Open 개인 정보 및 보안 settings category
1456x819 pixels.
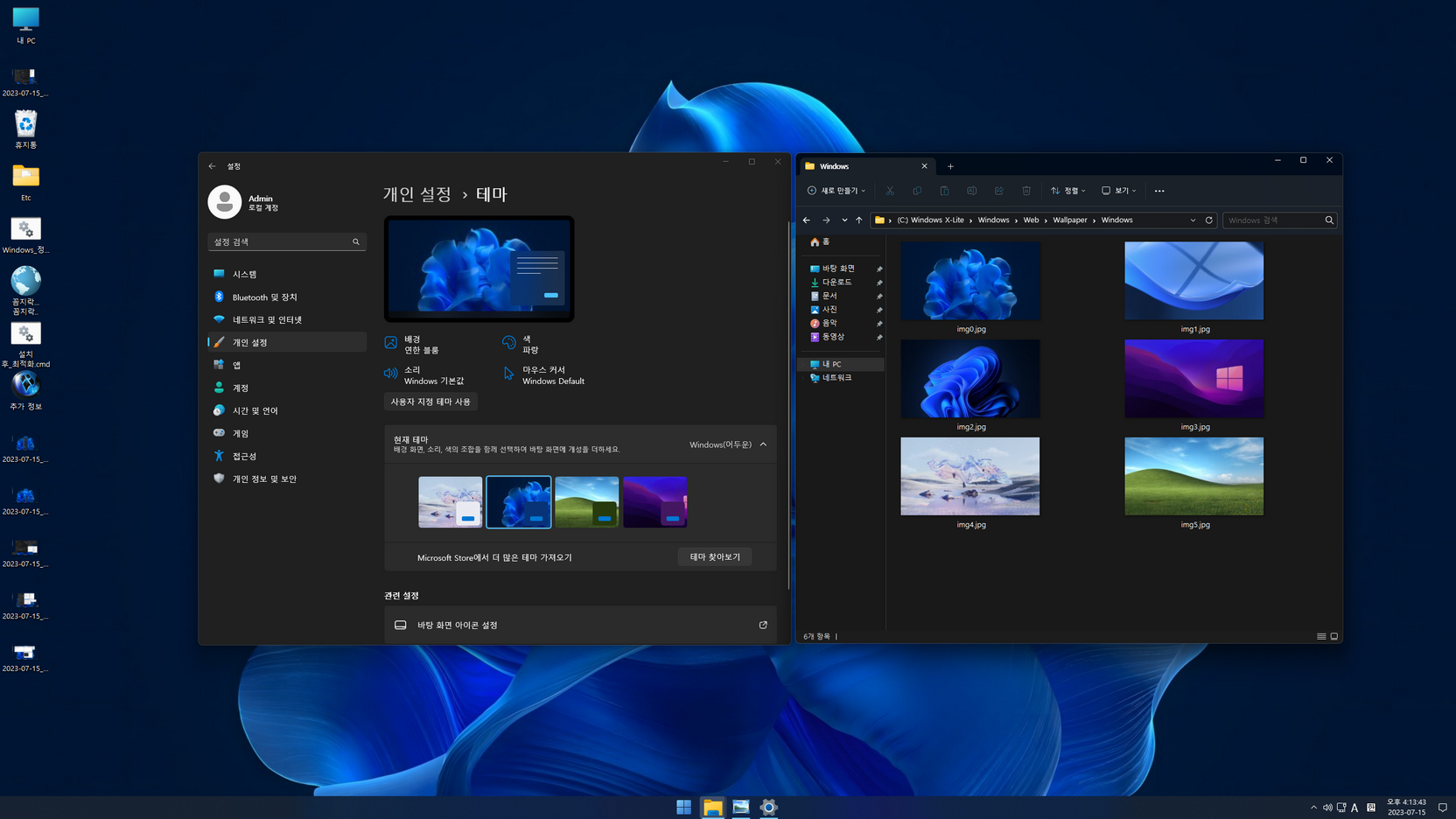[x=287, y=479]
